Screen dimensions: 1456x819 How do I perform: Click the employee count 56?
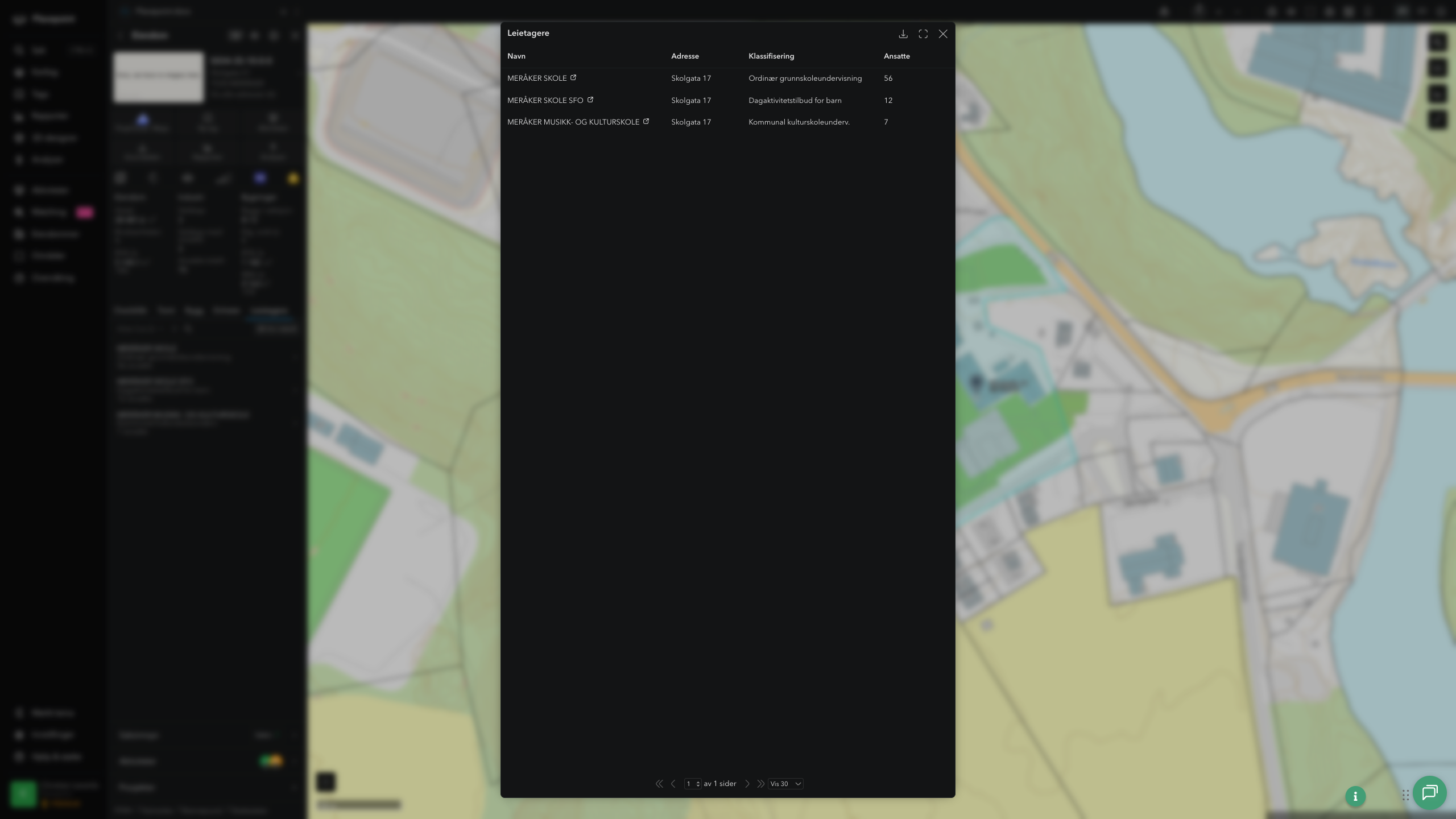tap(888, 78)
